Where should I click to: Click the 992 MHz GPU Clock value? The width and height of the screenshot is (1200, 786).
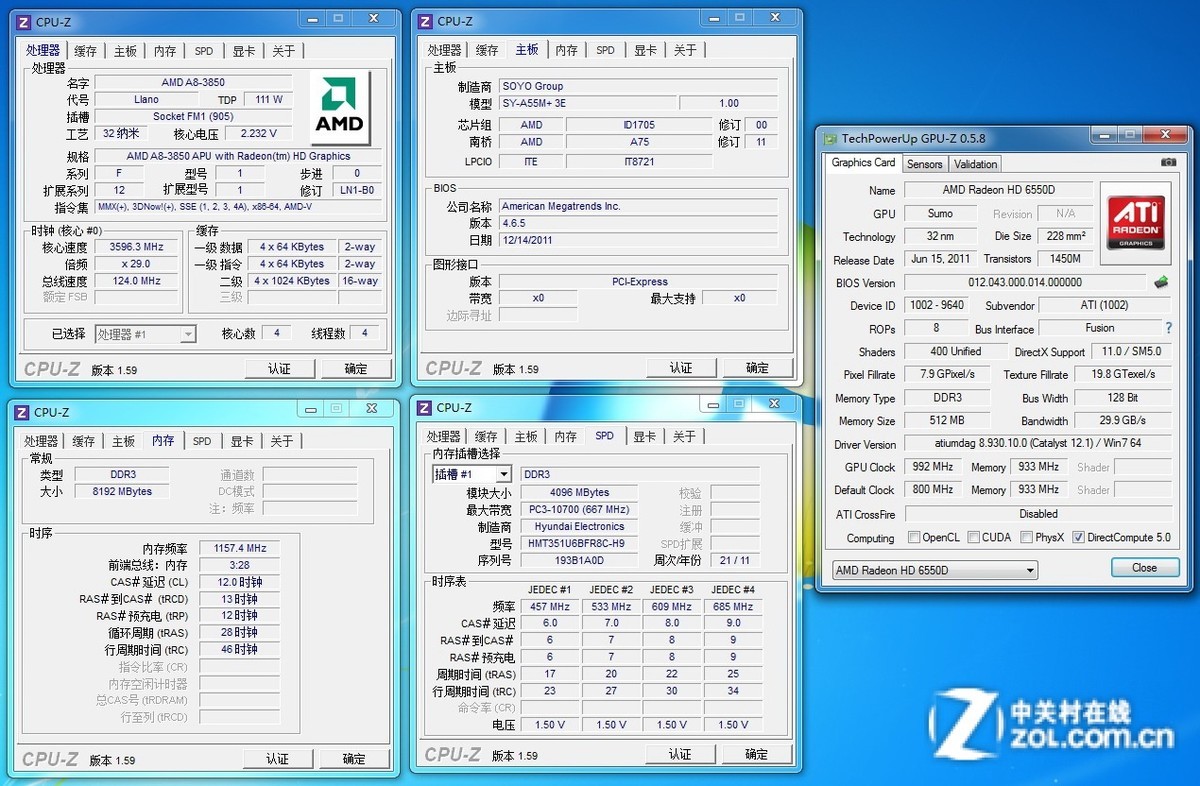click(x=933, y=467)
